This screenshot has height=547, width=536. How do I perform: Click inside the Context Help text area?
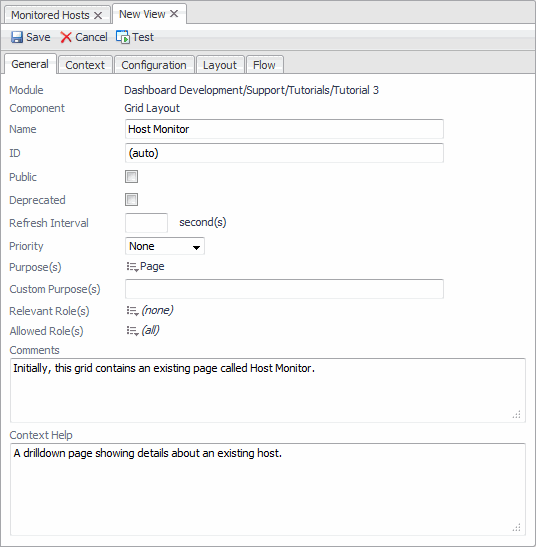pos(268,489)
